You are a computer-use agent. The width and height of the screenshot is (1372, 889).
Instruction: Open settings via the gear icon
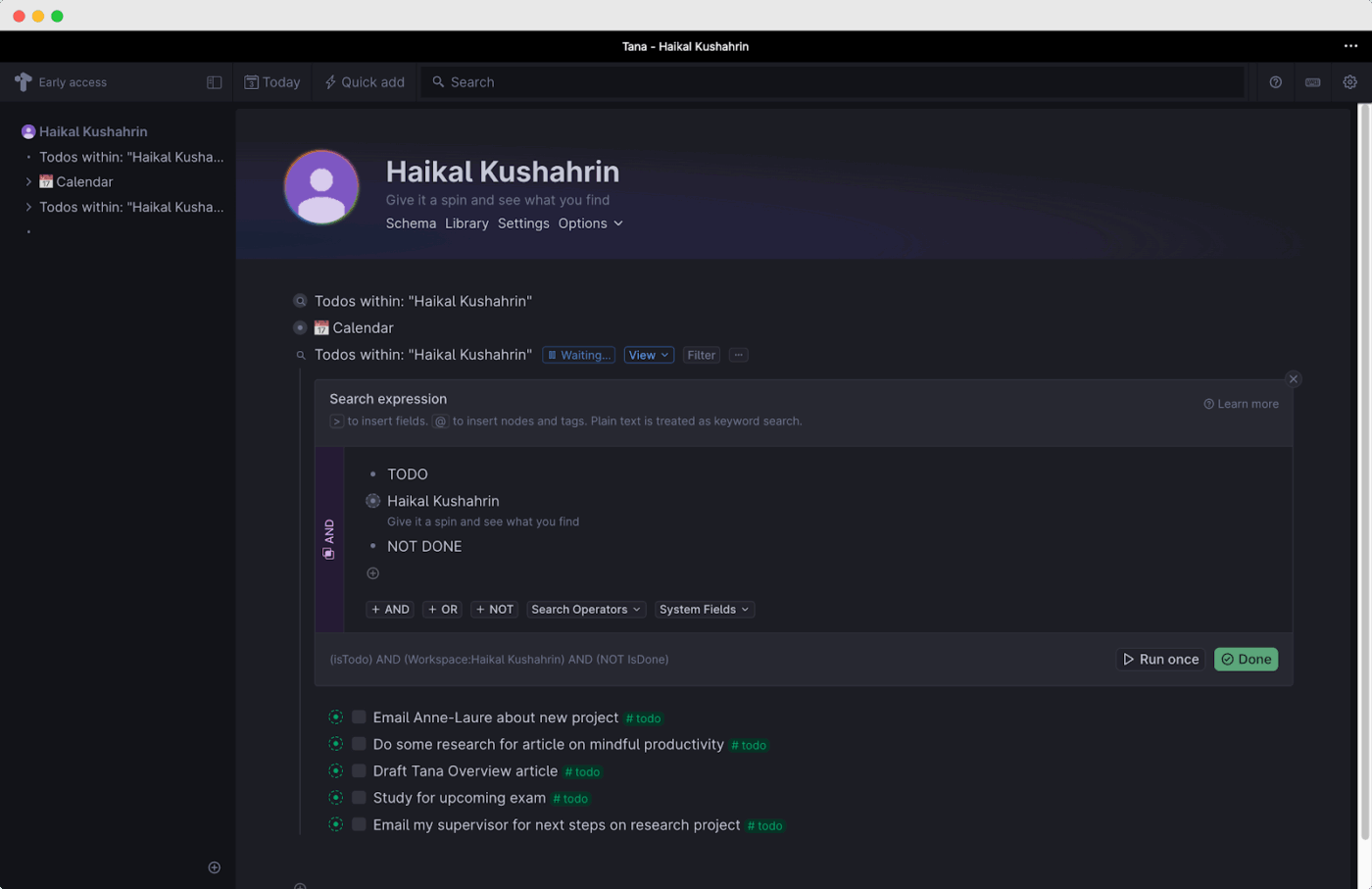coord(1350,82)
